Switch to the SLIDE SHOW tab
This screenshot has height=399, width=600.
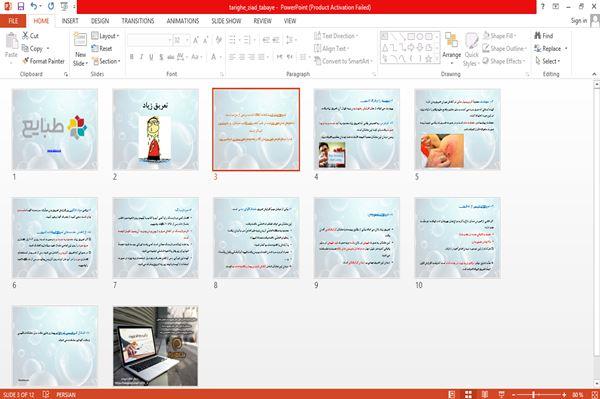coord(227,21)
